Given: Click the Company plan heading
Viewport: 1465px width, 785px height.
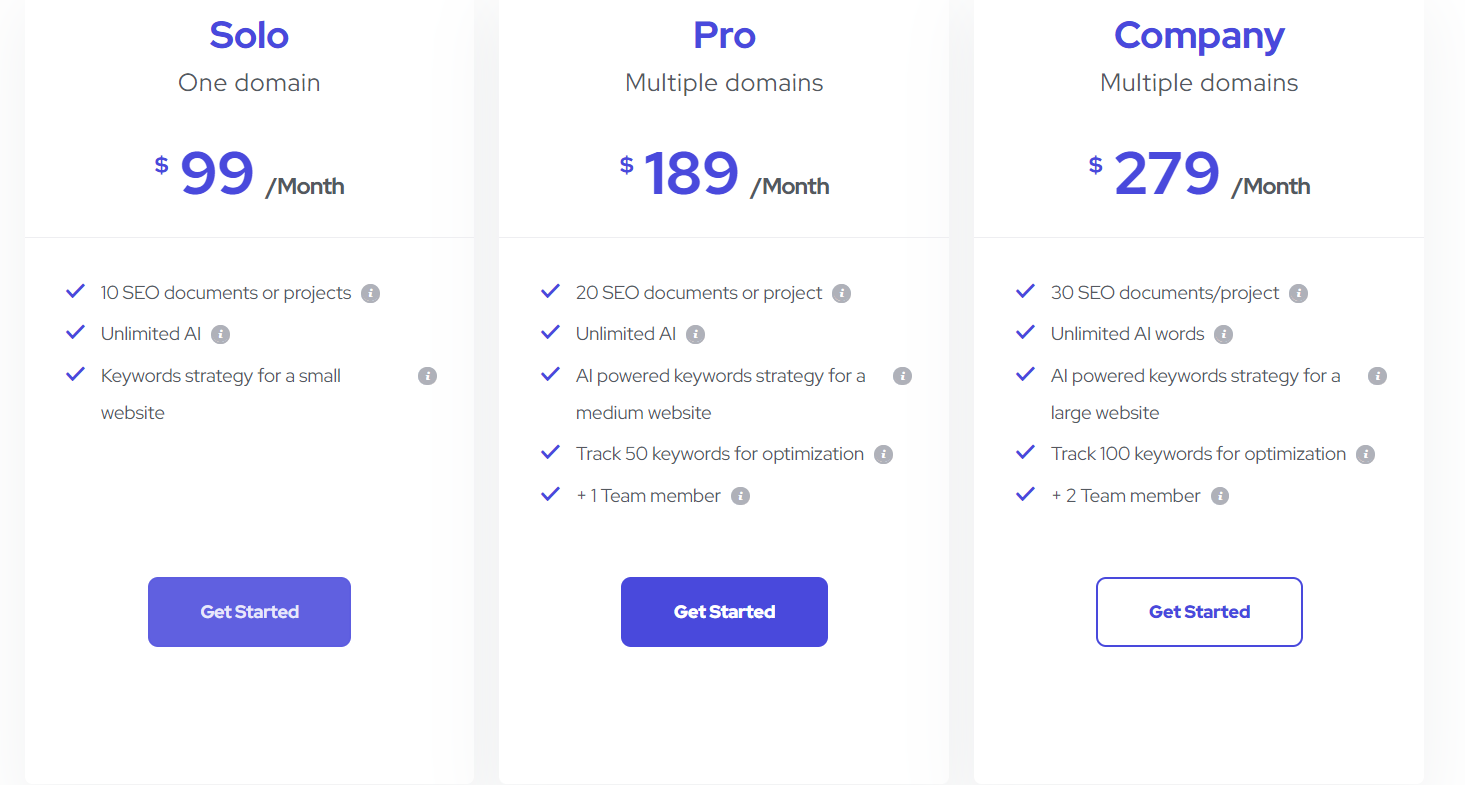Looking at the screenshot, I should coord(1199,35).
